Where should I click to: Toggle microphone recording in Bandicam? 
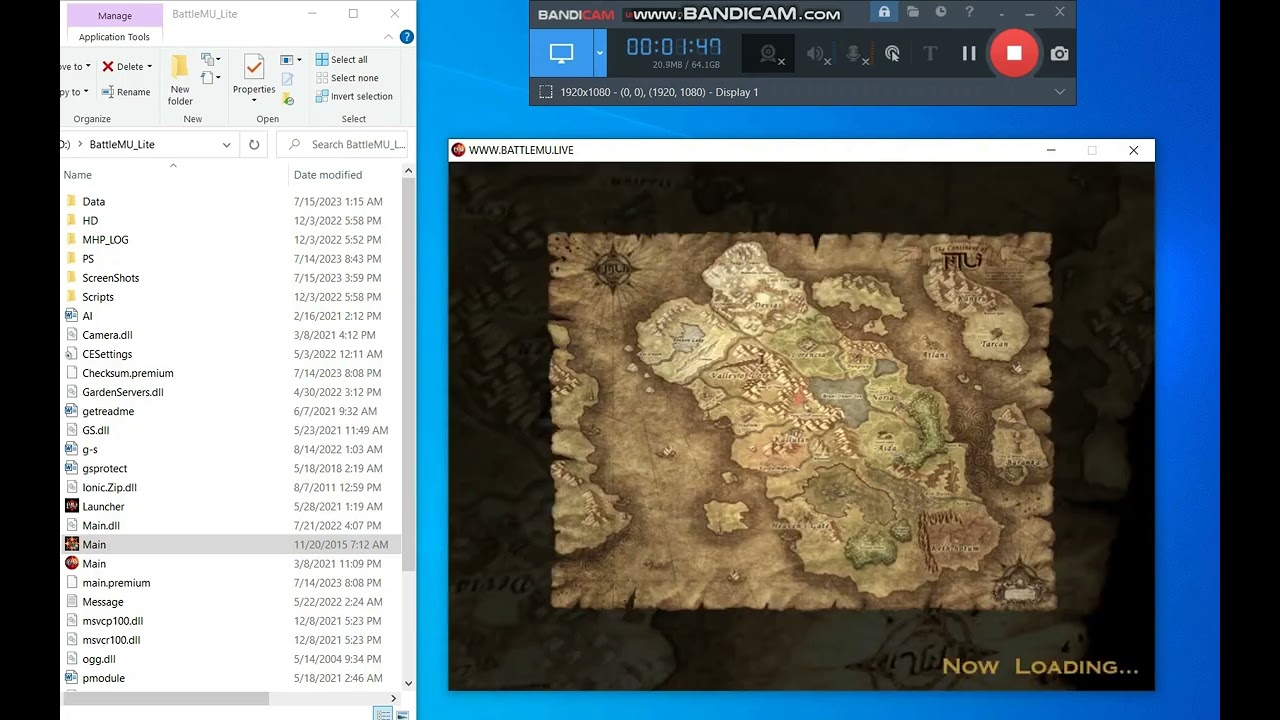856,54
